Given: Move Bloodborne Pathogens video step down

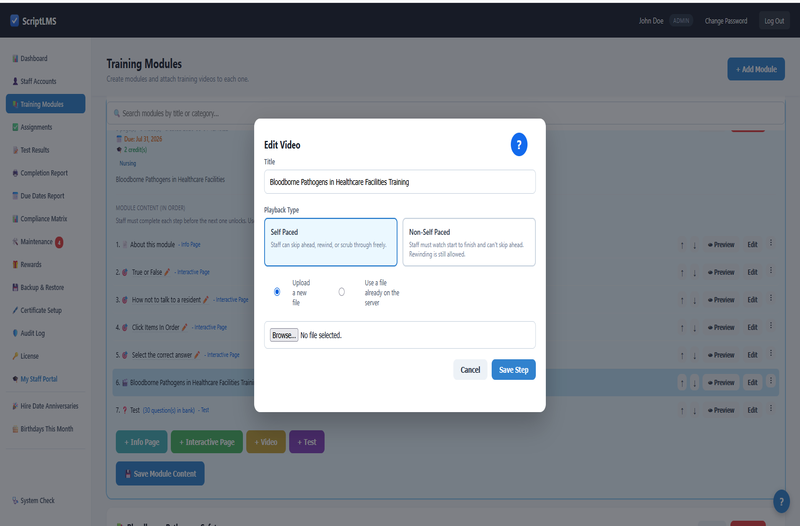Looking at the screenshot, I should point(694,383).
